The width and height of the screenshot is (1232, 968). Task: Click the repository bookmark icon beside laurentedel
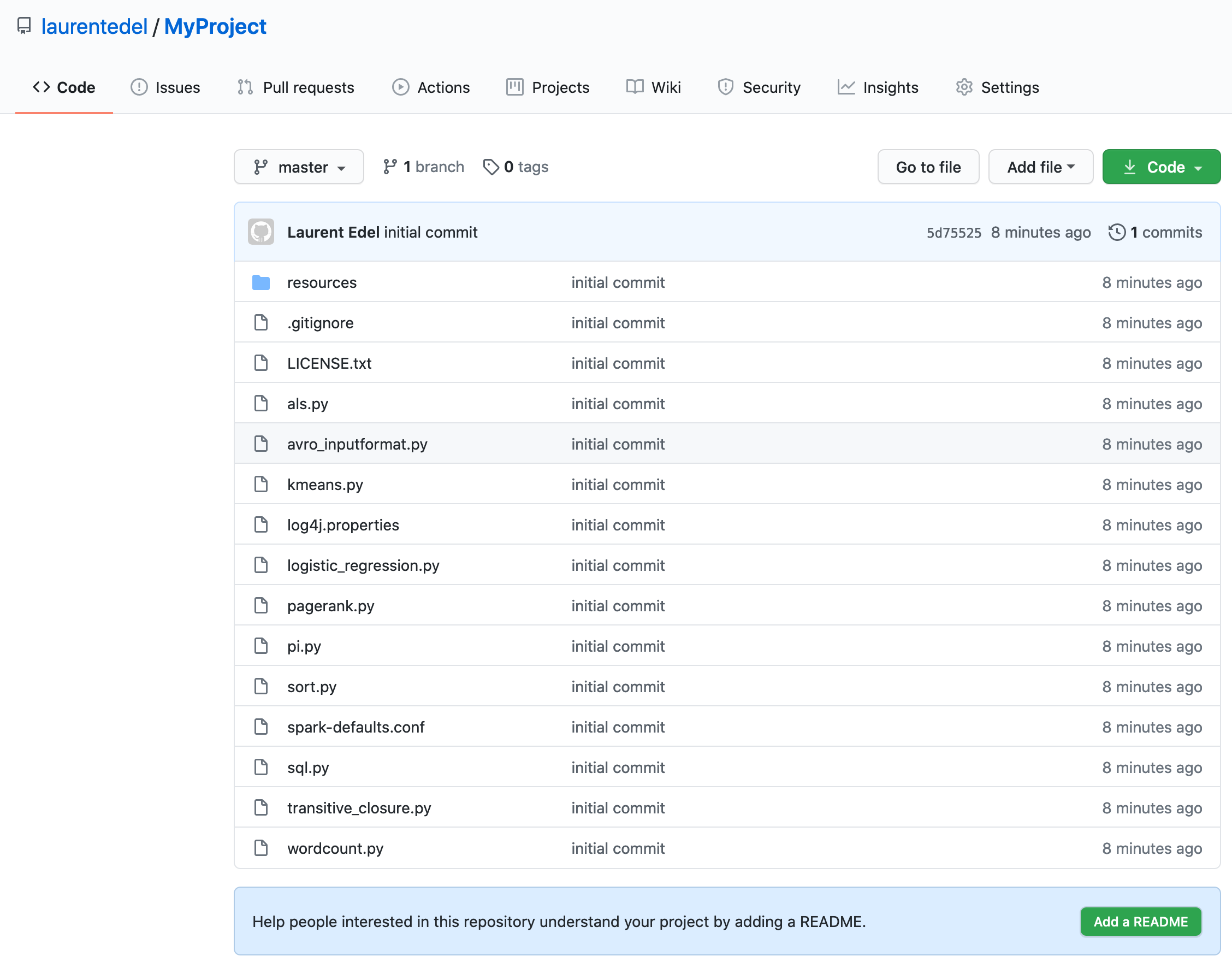tap(25, 26)
